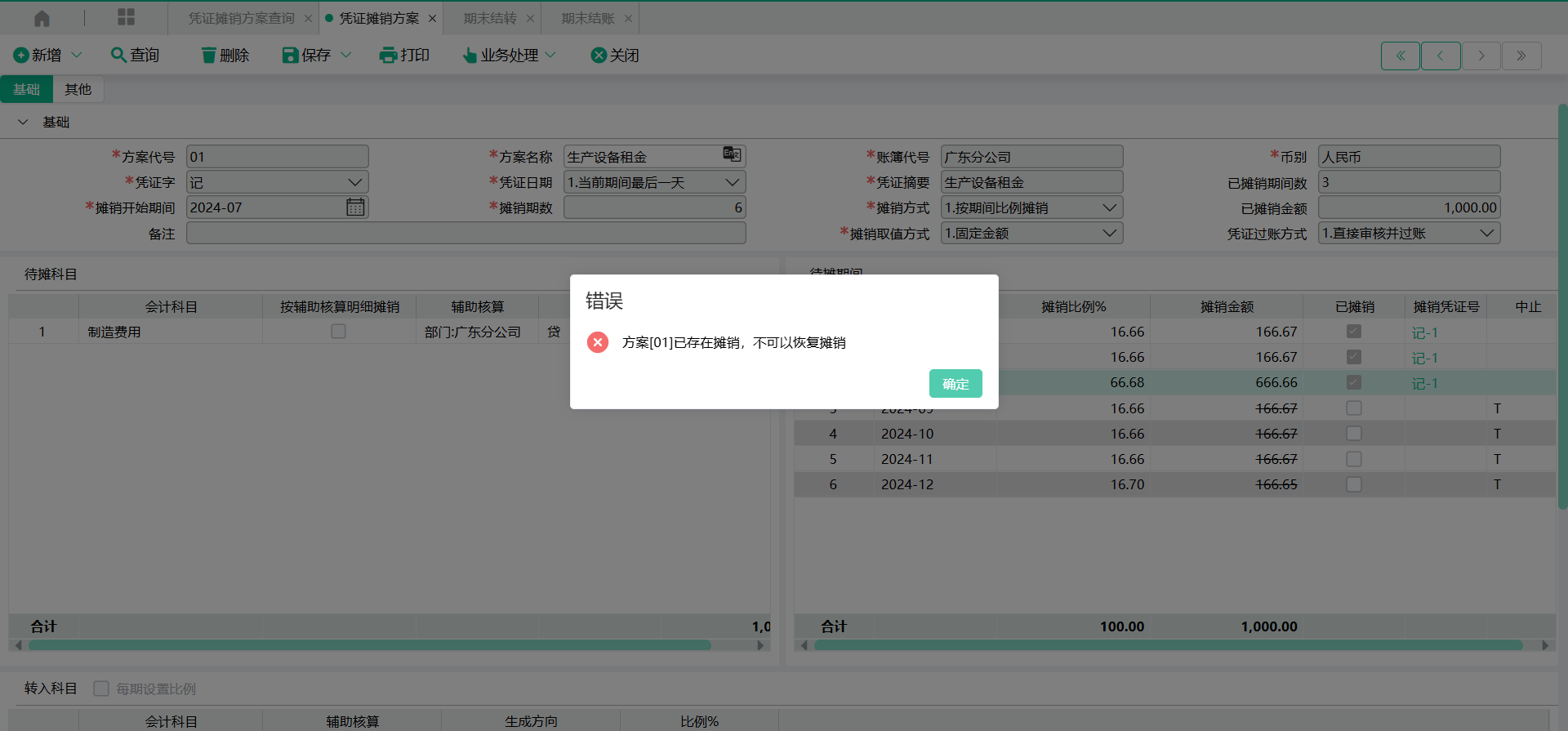1568x731 pixels.
Task: Select the 凭证摊销方案 tab
Action: tap(379, 18)
